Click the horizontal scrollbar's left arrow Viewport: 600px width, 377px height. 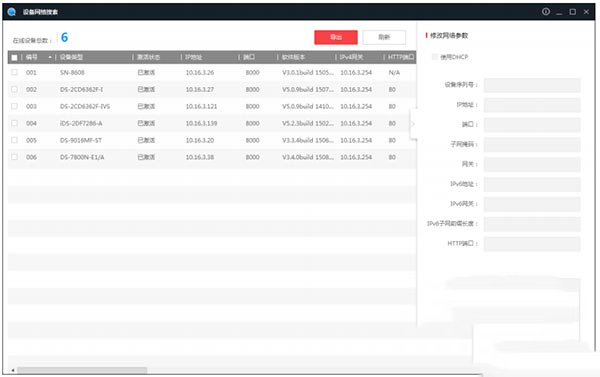click(13, 370)
